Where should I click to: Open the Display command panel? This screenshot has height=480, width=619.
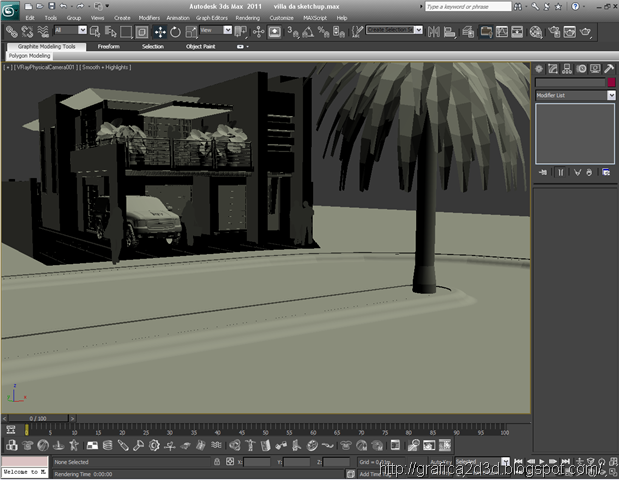tap(595, 68)
